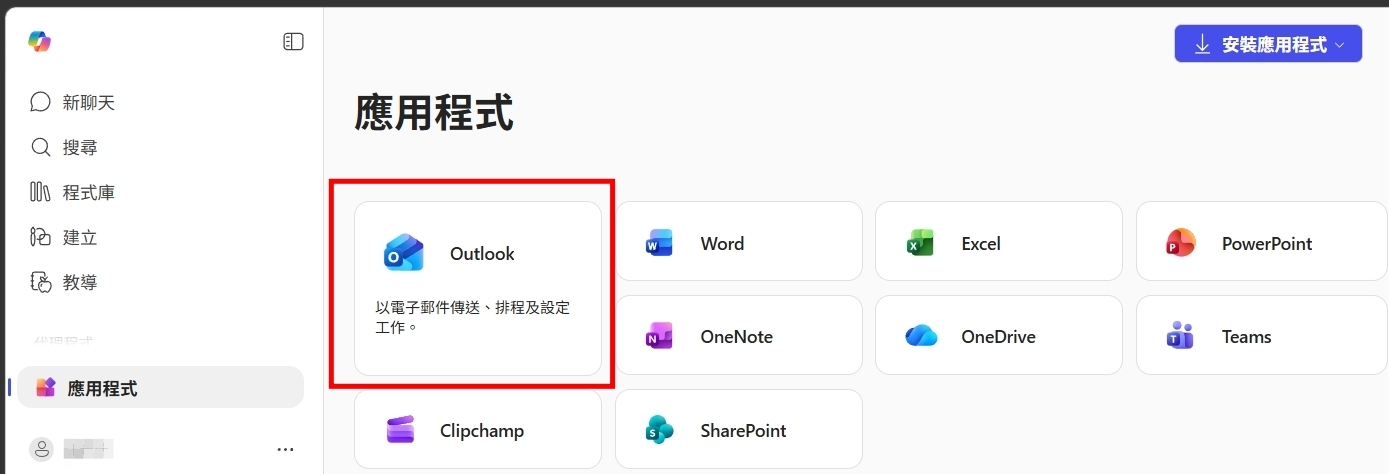This screenshot has width=1389, height=474.
Task: Click the Copilot logo icon
Action: (39, 41)
